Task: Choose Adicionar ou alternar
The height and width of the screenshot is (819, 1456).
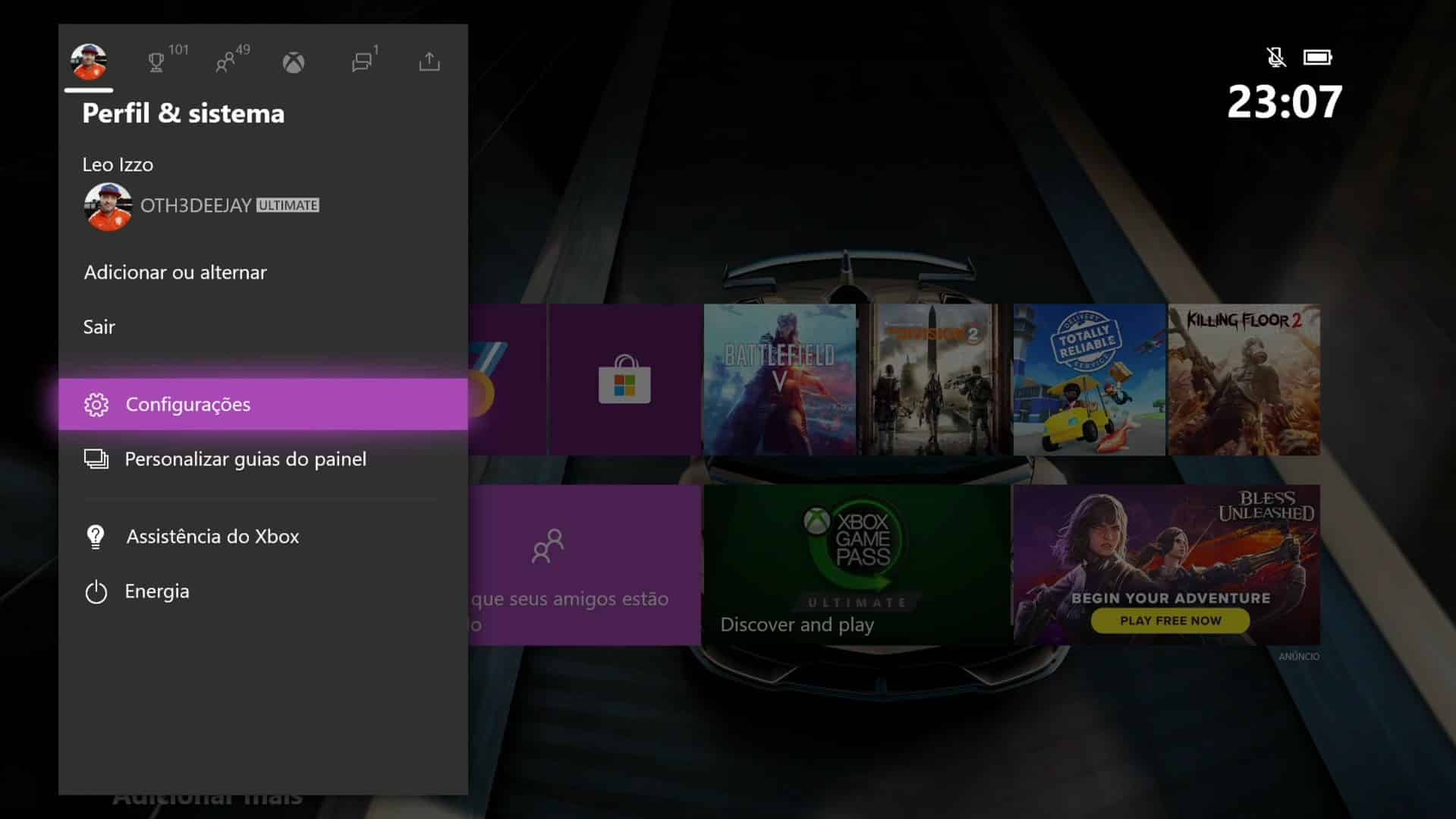Action: (175, 272)
